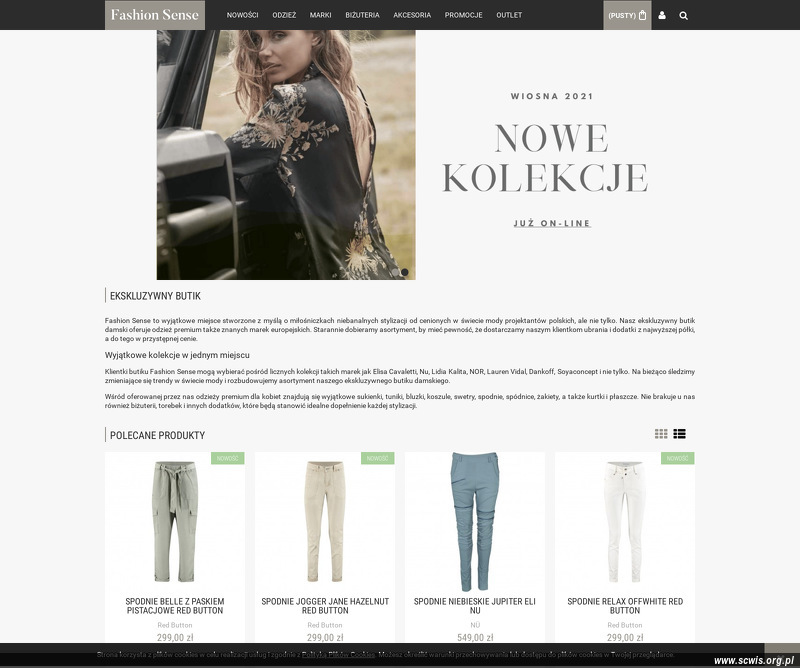The height and width of the screenshot is (668, 800).
Task: Go to the Fashion Sense logo homepage
Action: pos(155,15)
